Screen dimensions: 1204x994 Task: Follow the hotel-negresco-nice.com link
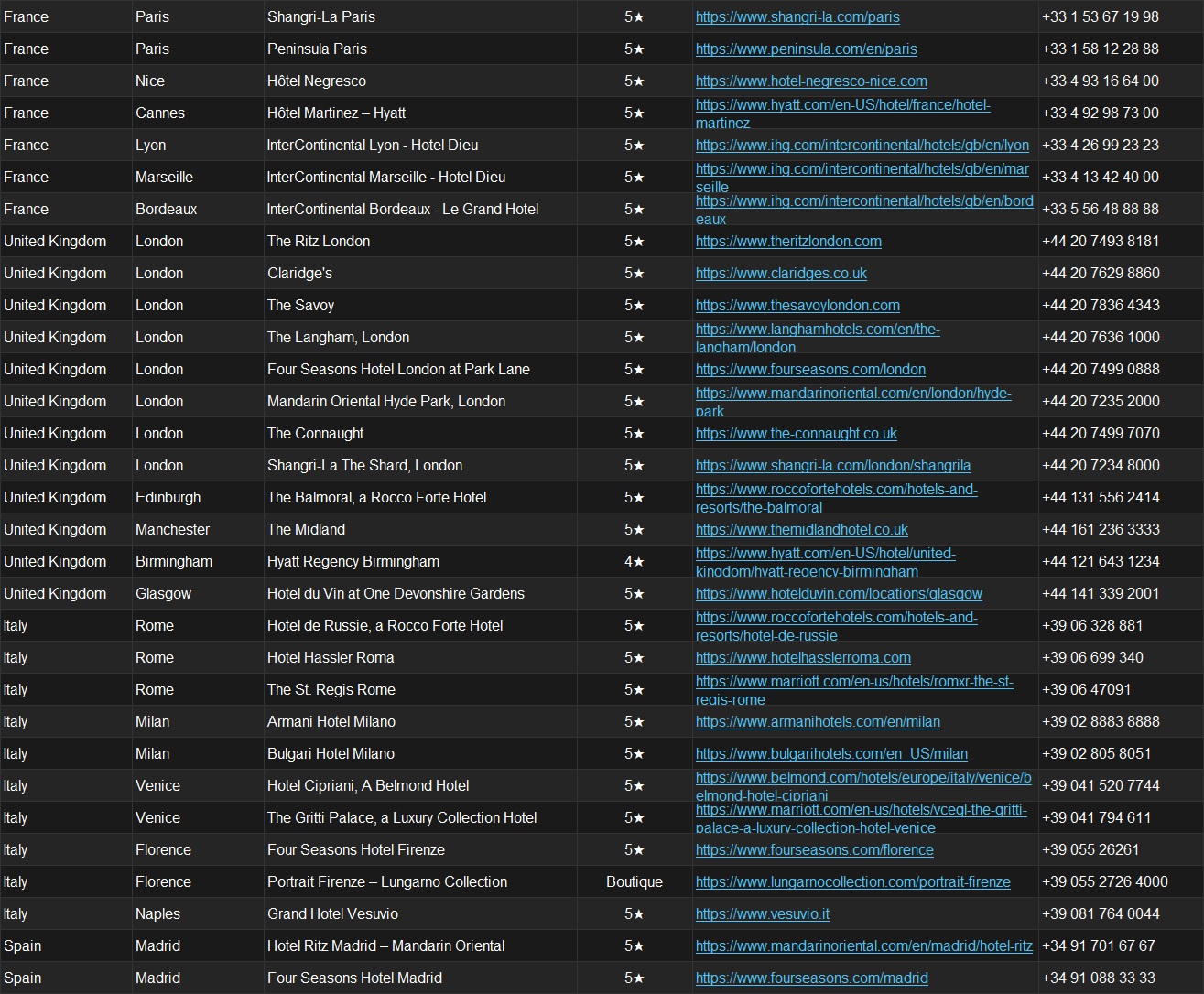click(811, 81)
